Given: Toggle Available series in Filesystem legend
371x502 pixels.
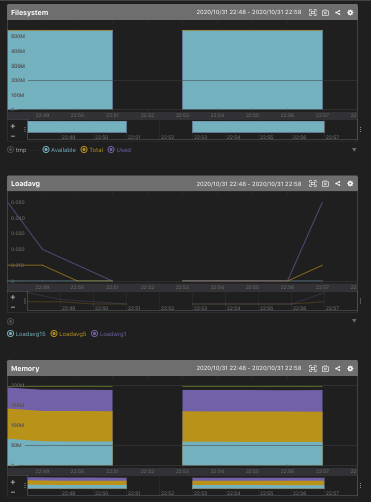Looking at the screenshot, I should coord(59,150).
